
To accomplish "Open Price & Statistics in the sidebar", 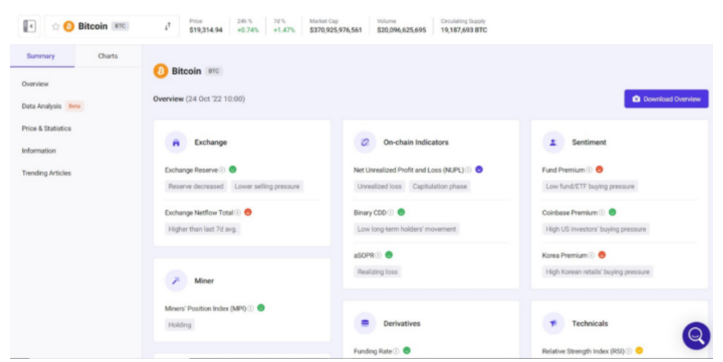I will click(x=47, y=128).
